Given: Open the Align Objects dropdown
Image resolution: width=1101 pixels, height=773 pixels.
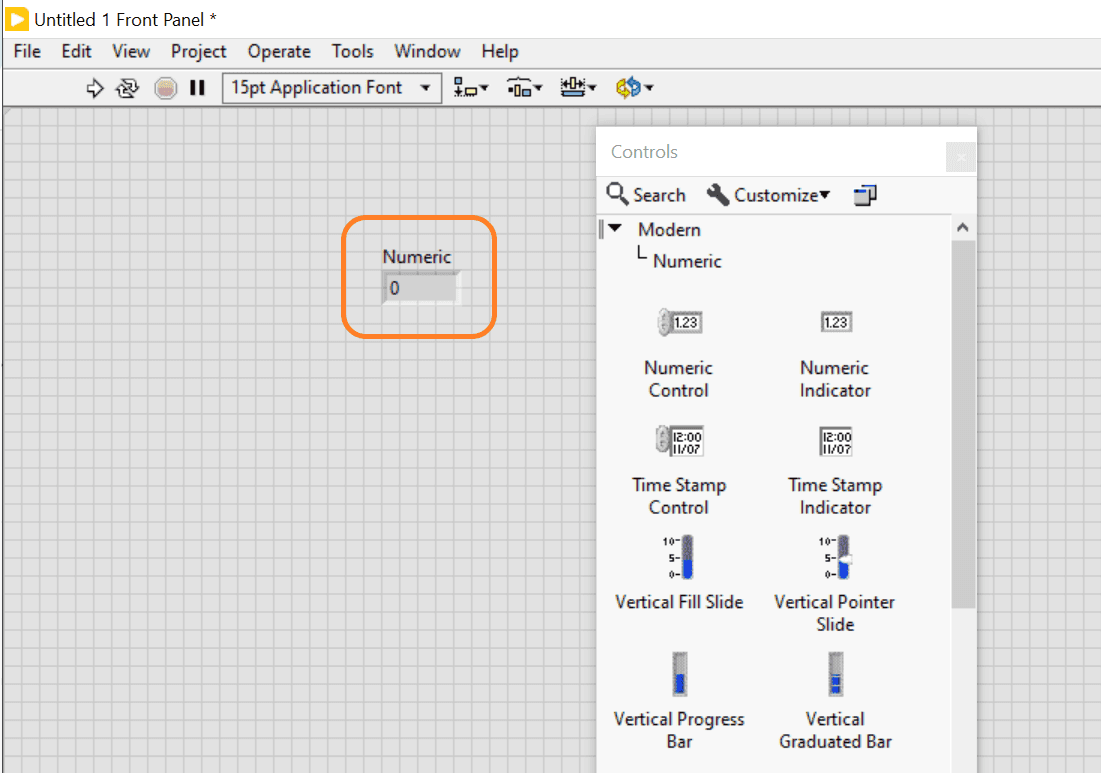Looking at the screenshot, I should [x=470, y=88].
